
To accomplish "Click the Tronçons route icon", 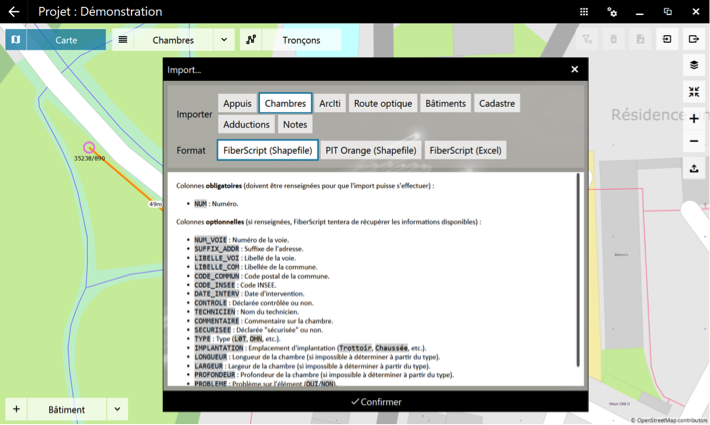I will point(251,40).
